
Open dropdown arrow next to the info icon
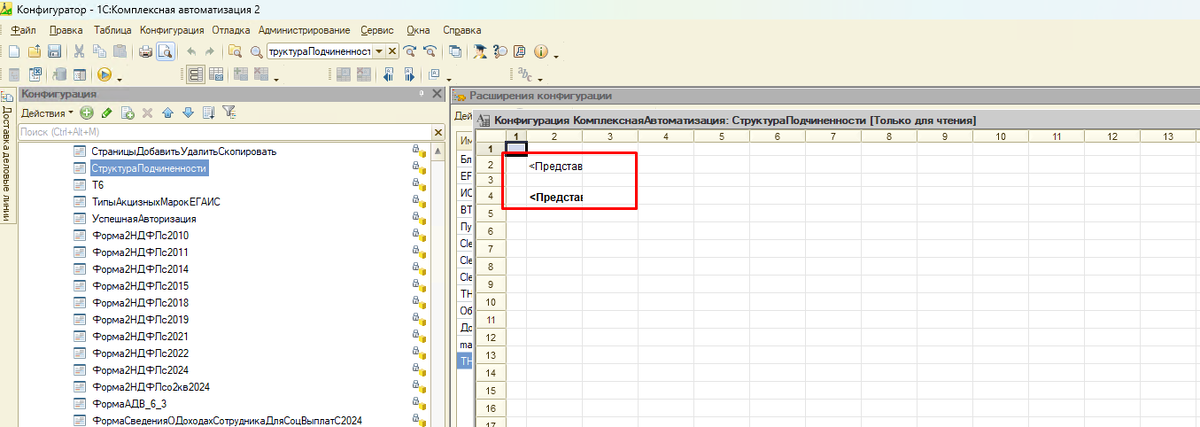tap(556, 54)
